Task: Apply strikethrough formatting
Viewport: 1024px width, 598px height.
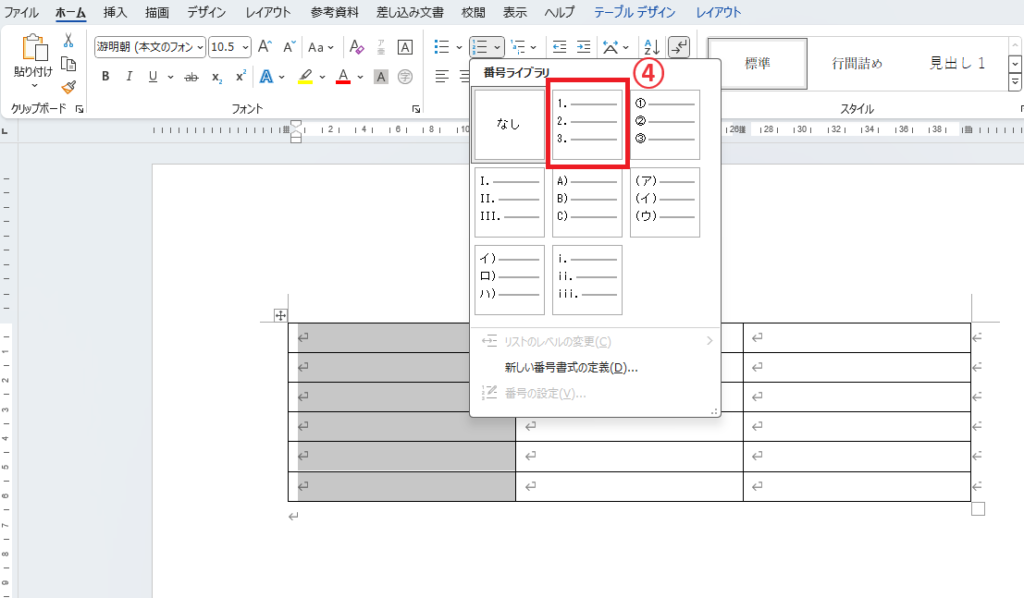Action: 179,77
